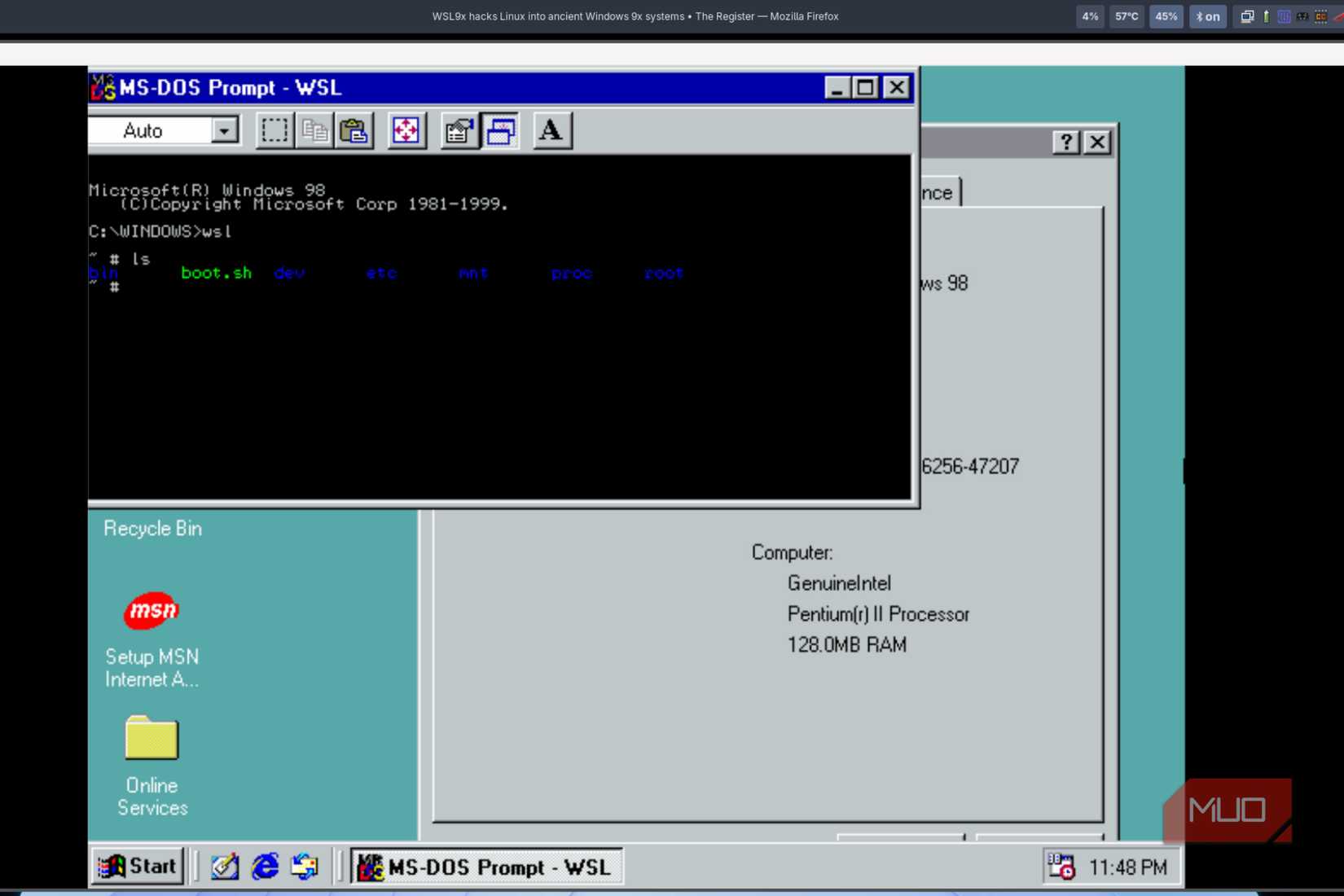Viewport: 1344px width, 896px height.
Task: Click Show Desktop quick launch icon
Action: click(x=225, y=866)
